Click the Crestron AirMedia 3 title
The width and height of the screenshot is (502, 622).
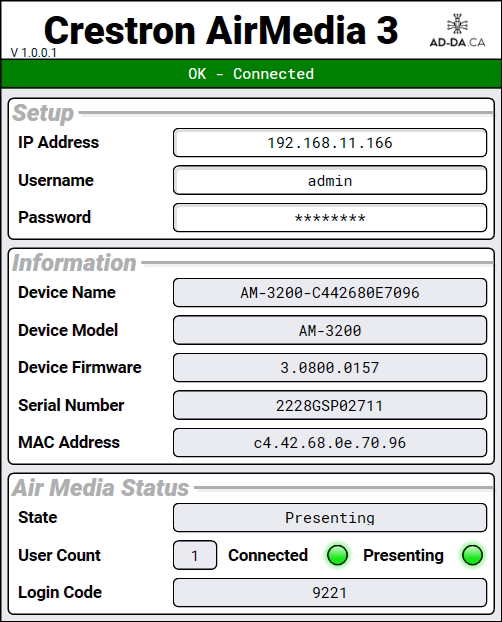(221, 30)
